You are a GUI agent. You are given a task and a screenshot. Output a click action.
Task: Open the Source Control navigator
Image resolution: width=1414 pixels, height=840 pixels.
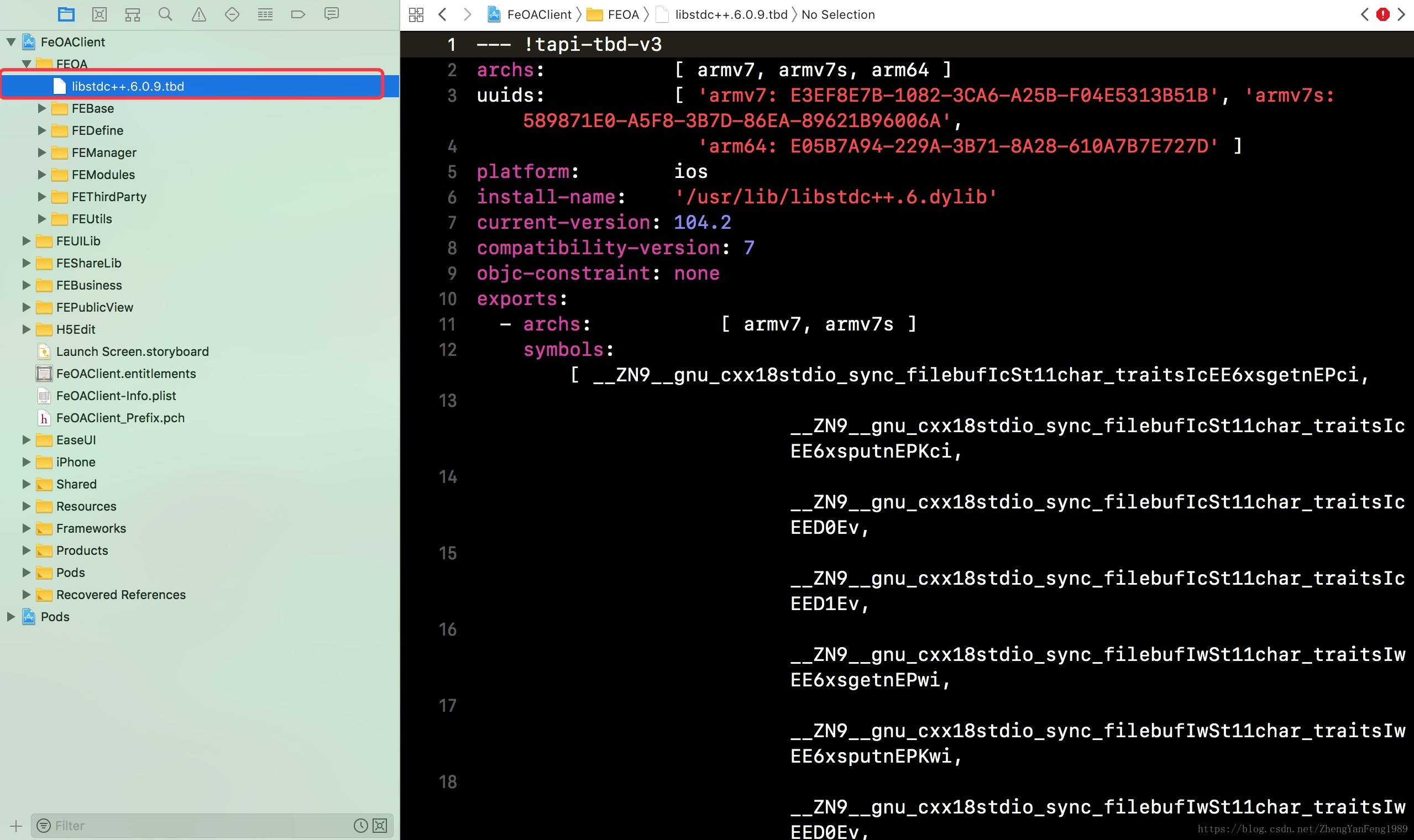pyautogui.click(x=99, y=14)
